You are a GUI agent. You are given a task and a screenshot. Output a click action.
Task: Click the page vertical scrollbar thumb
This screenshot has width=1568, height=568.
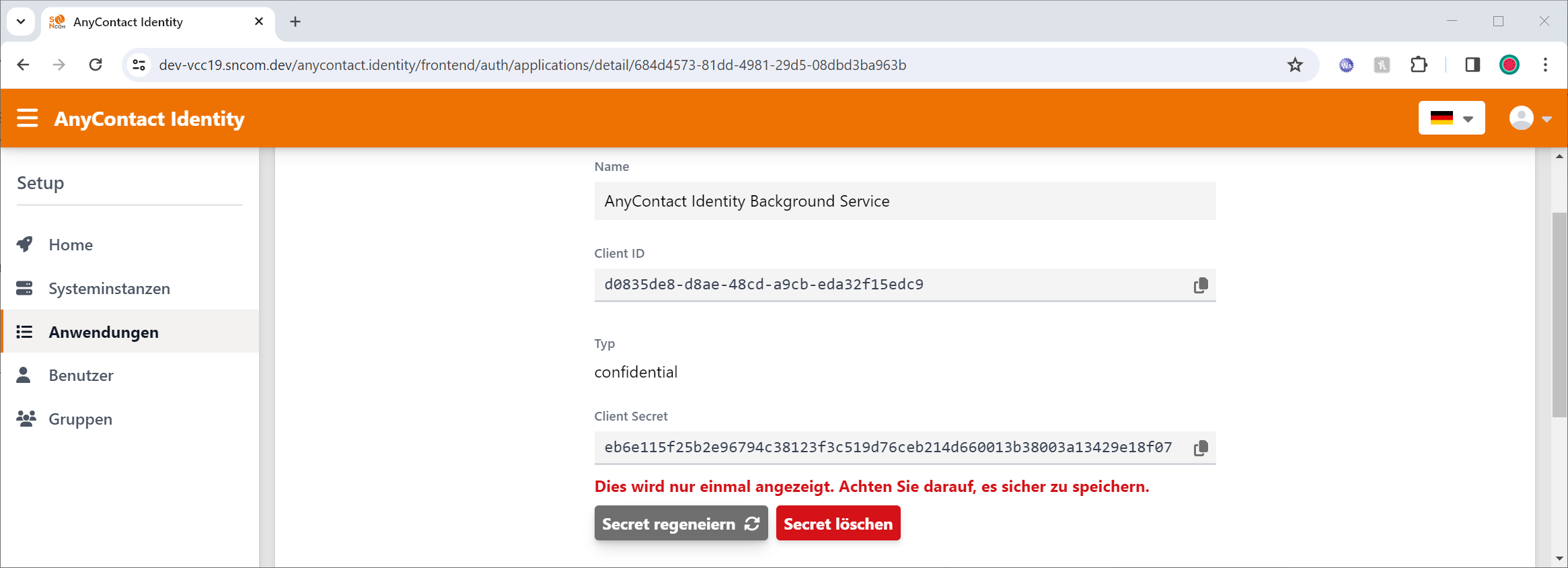coord(1559,315)
